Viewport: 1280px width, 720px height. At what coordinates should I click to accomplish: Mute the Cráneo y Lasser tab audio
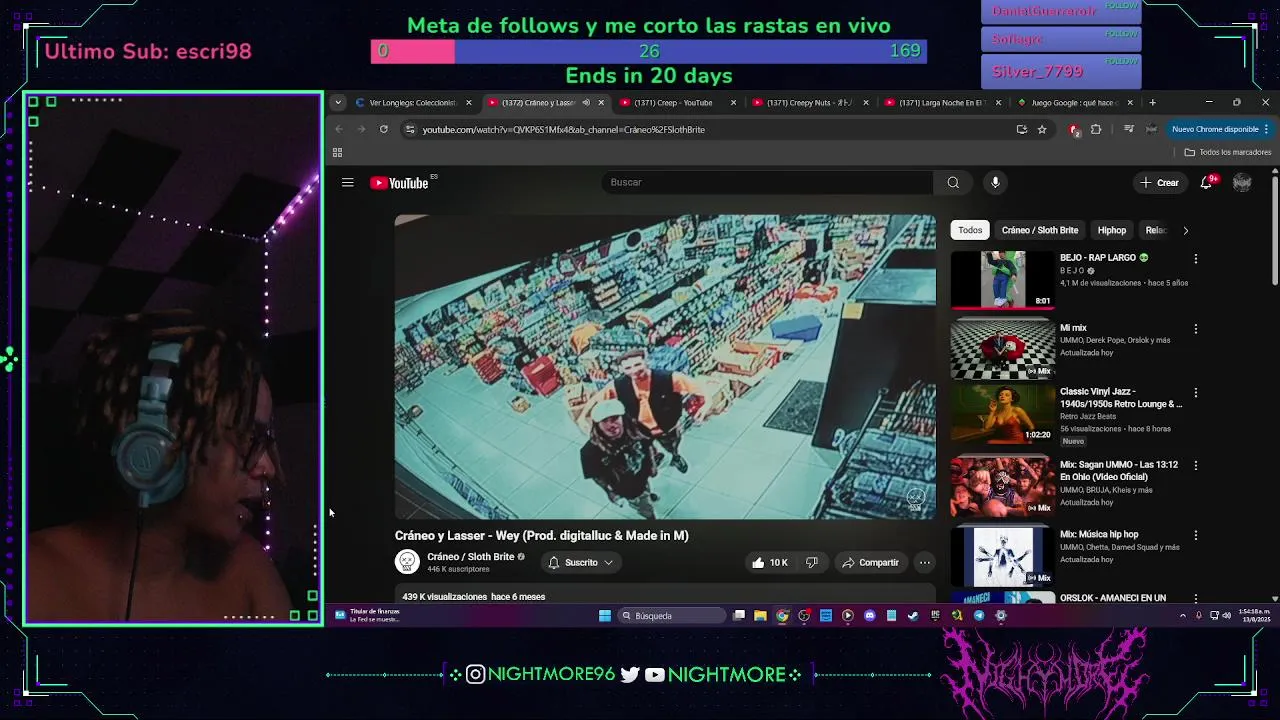coord(586,102)
